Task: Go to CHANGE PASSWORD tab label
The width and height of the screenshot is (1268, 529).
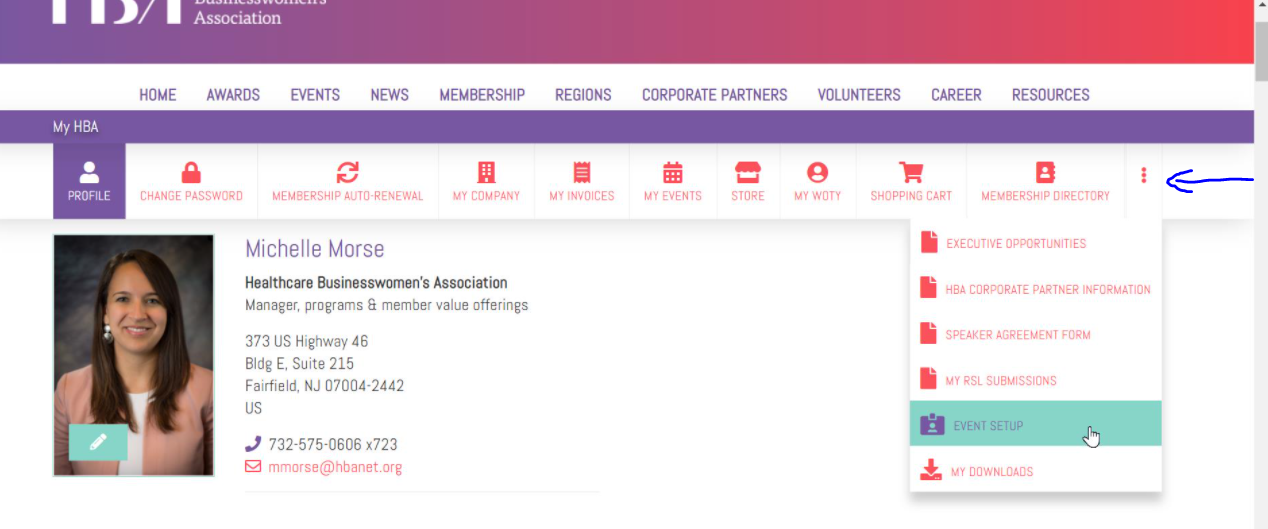Action: click(x=191, y=196)
